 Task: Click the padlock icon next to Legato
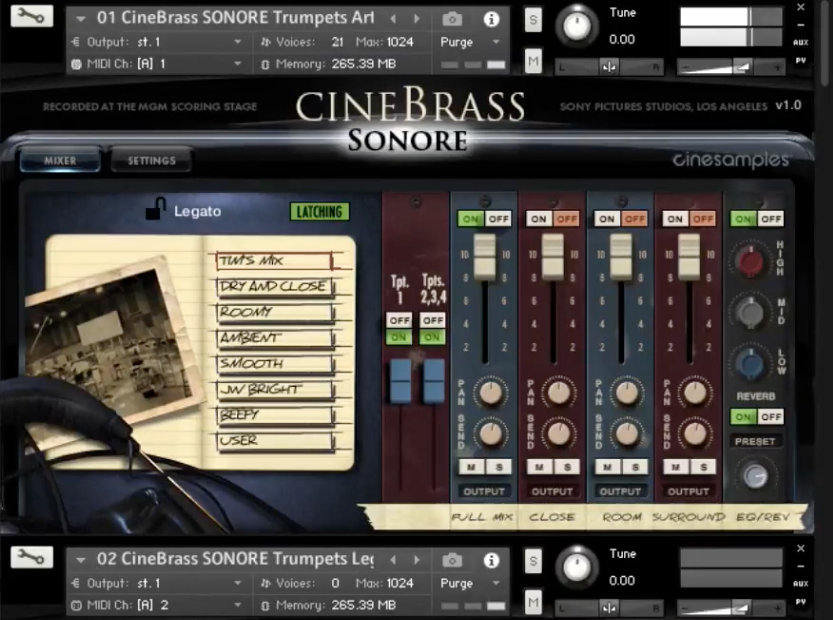tap(155, 208)
